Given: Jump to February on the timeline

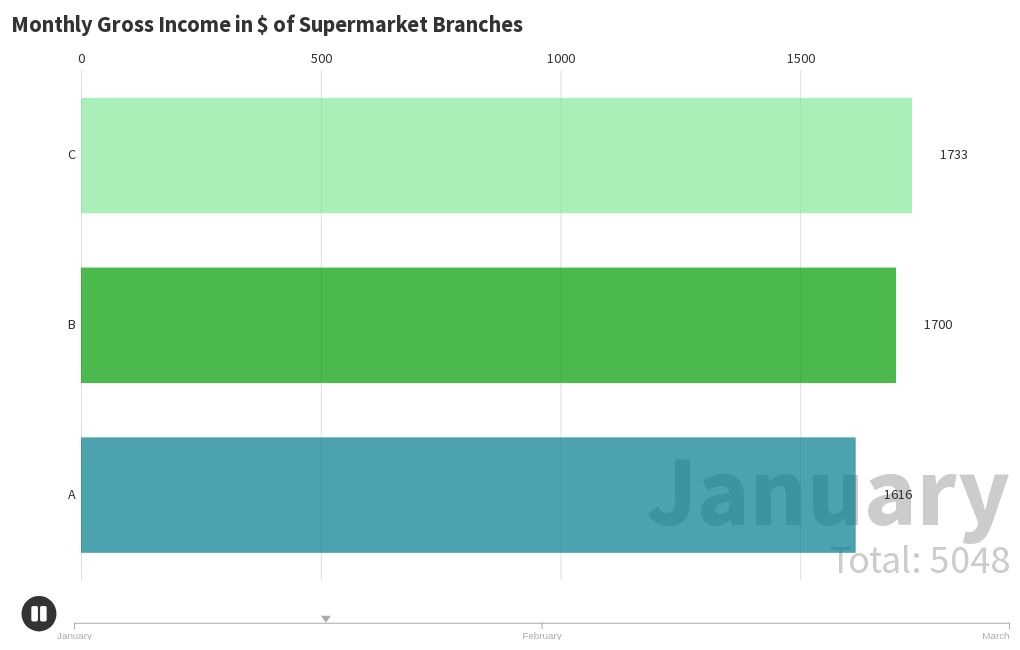Looking at the screenshot, I should 541,635.
